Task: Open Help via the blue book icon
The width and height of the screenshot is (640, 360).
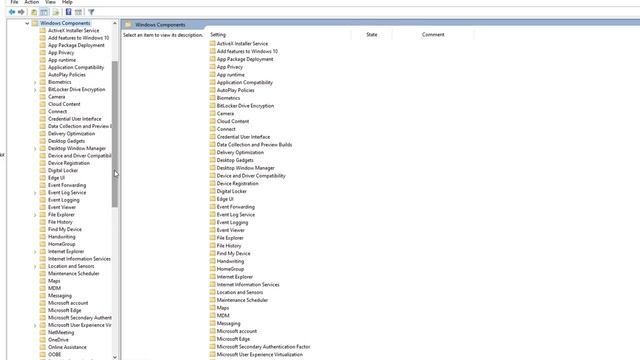Action: (x=69, y=12)
